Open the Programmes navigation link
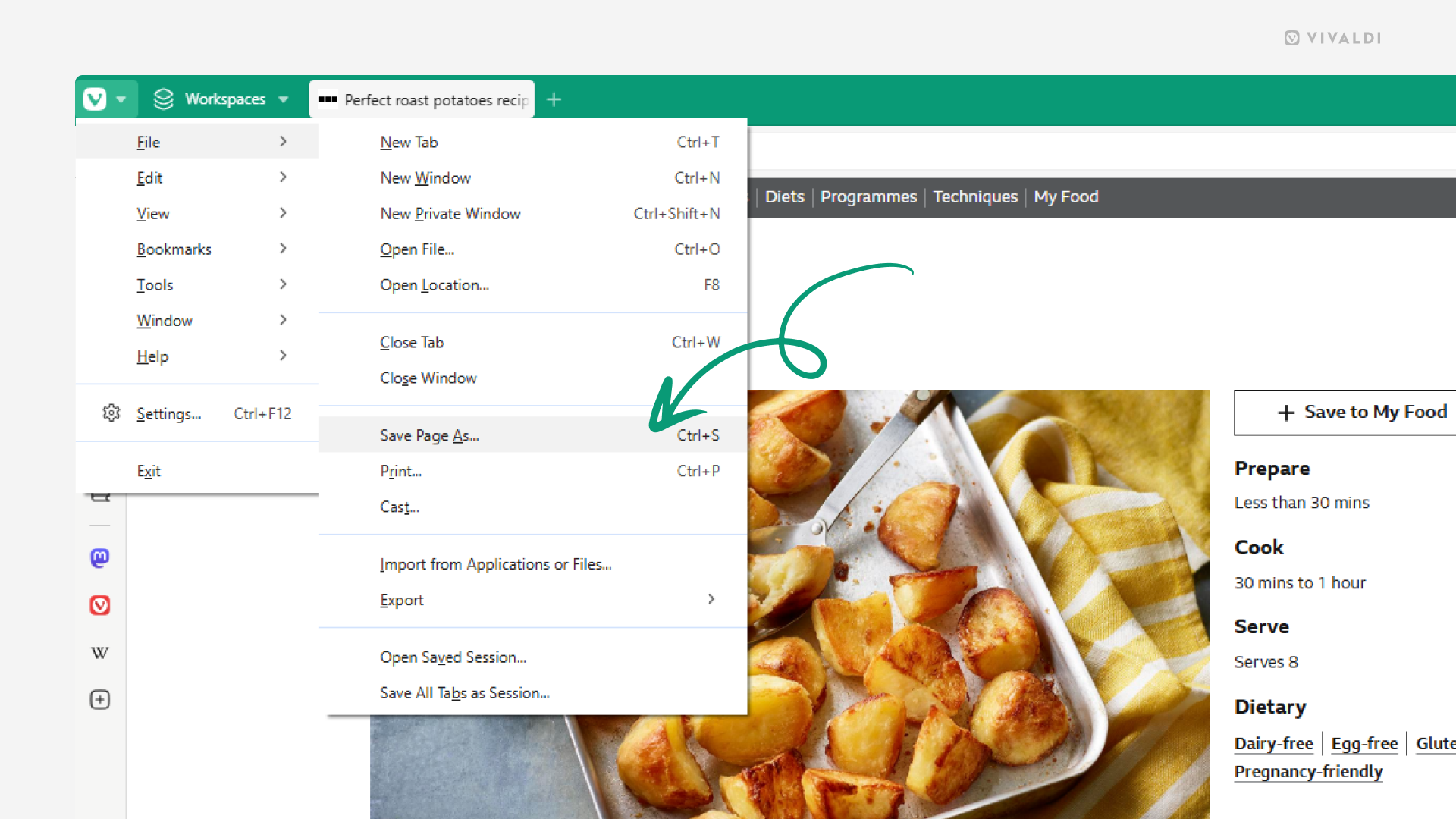 (868, 197)
